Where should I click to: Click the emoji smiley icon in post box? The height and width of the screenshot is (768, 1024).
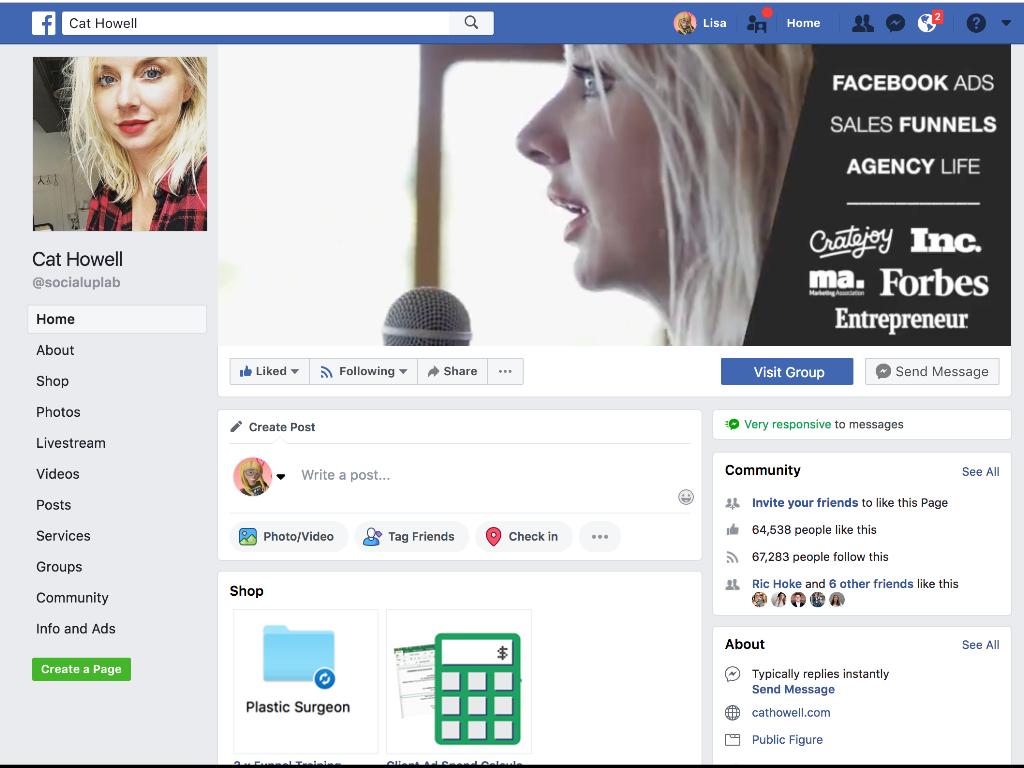pos(686,497)
